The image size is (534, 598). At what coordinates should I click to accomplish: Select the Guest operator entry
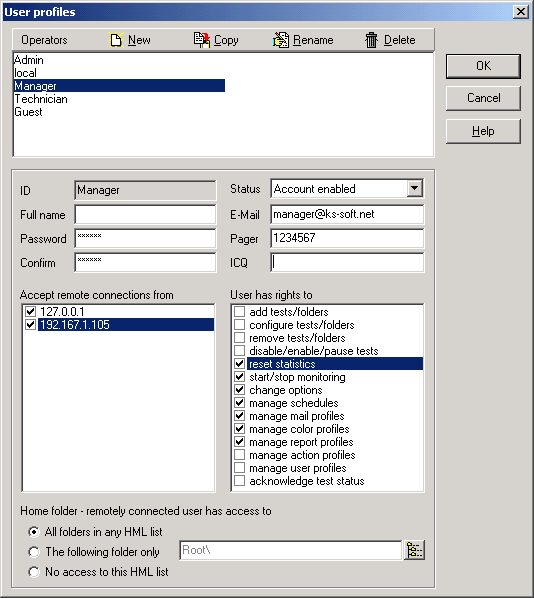click(28, 112)
